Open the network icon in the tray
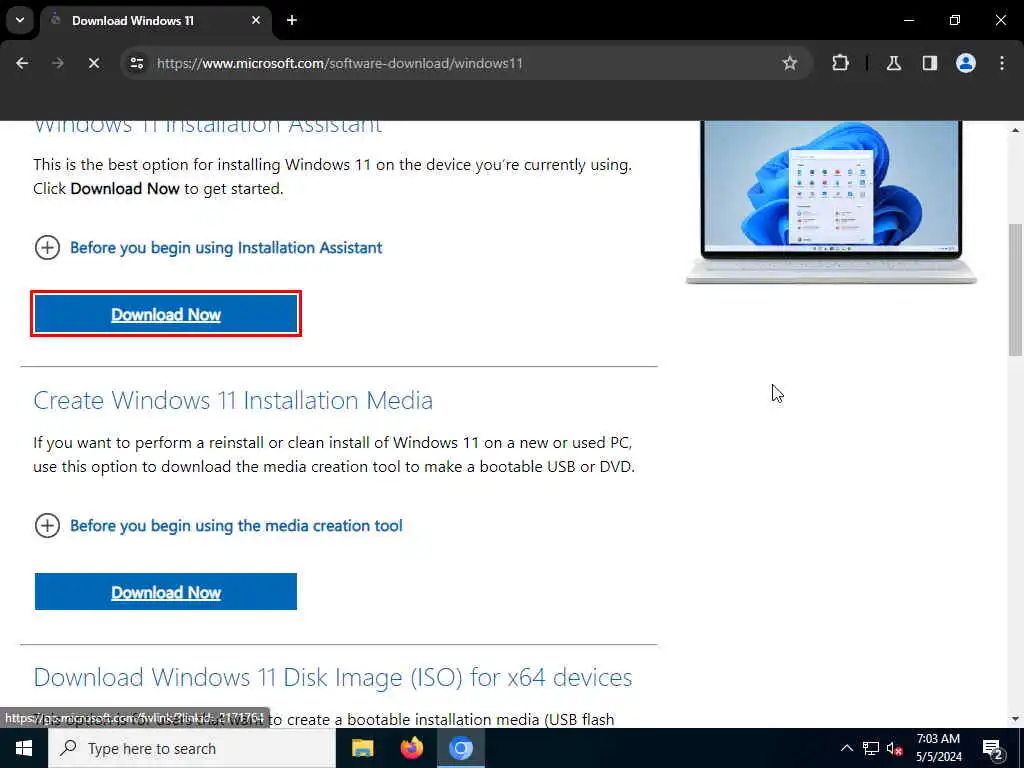Screen dimensions: 1024x768 [x=871, y=748]
